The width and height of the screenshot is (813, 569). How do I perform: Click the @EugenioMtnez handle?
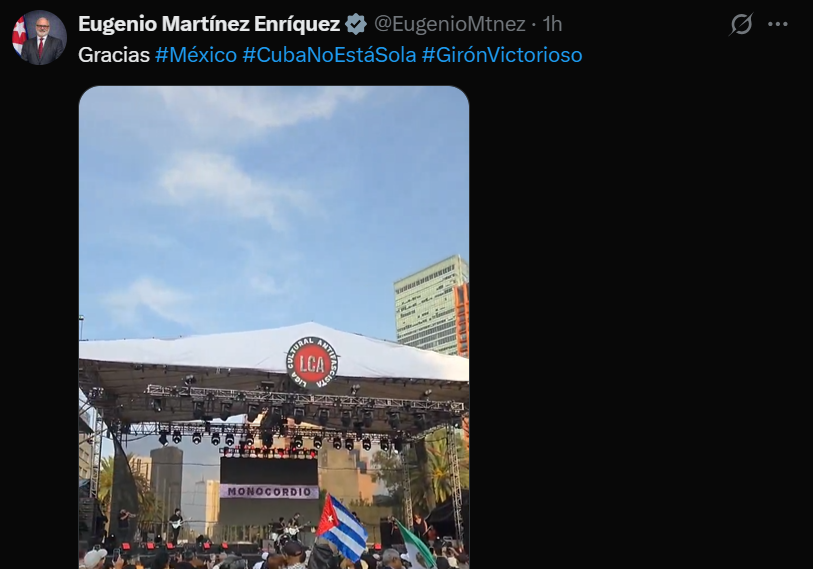pos(450,24)
